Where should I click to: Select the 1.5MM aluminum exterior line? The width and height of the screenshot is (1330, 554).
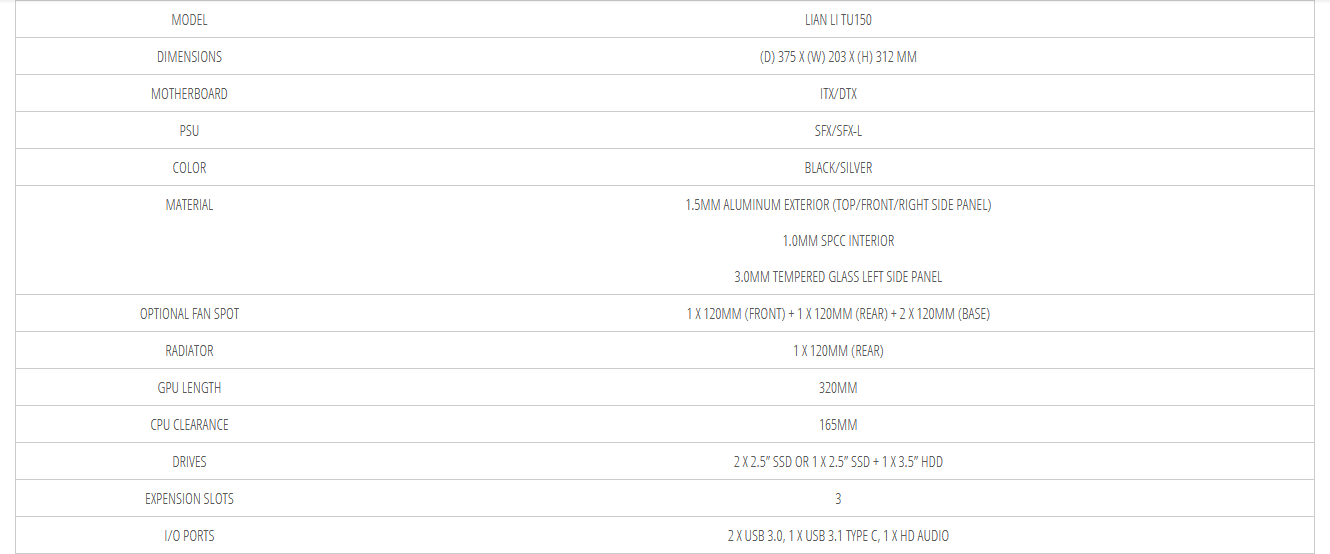[x=838, y=205]
